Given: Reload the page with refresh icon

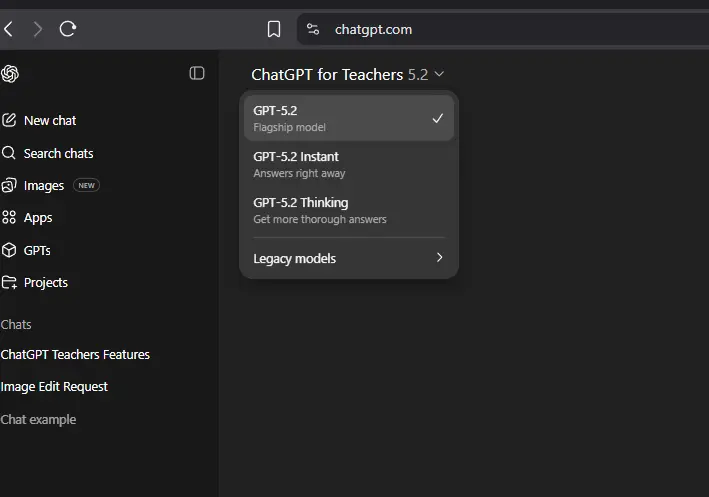Looking at the screenshot, I should coord(68,29).
